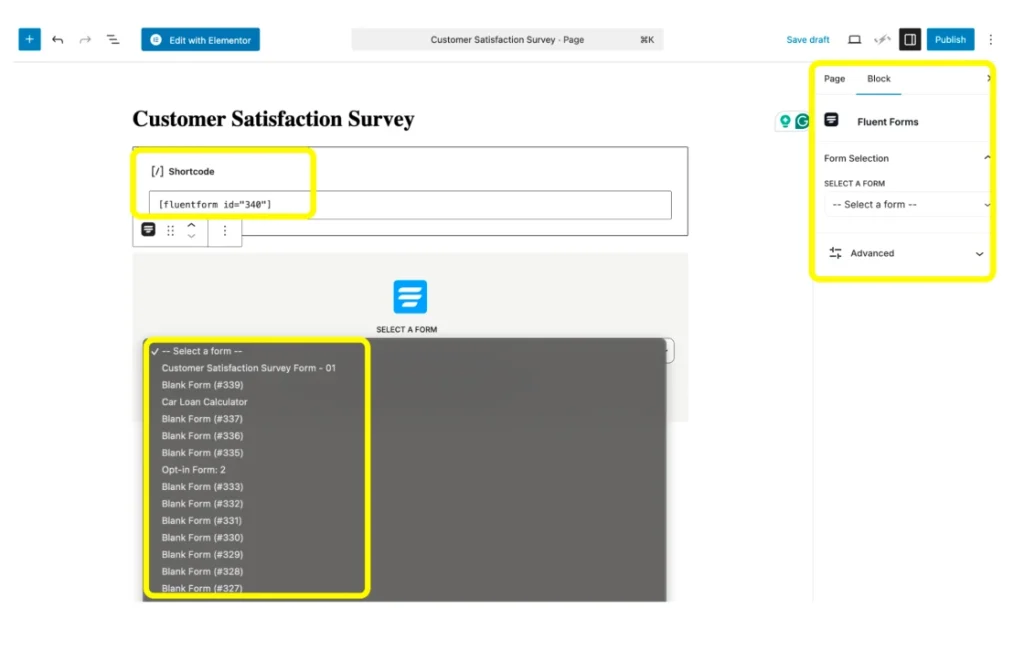
Task: Click into the fluentform shortcode input field
Action: 410,204
